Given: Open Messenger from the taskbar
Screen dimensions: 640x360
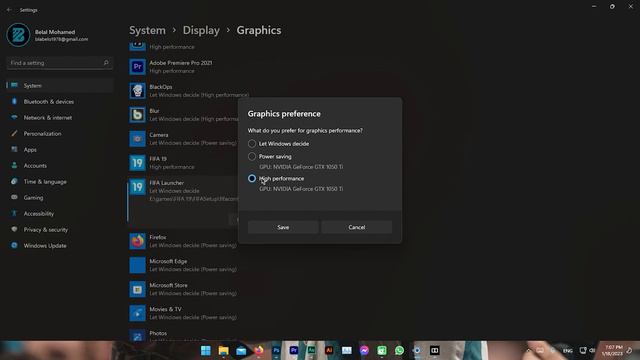Looking at the screenshot, I should tap(364, 351).
